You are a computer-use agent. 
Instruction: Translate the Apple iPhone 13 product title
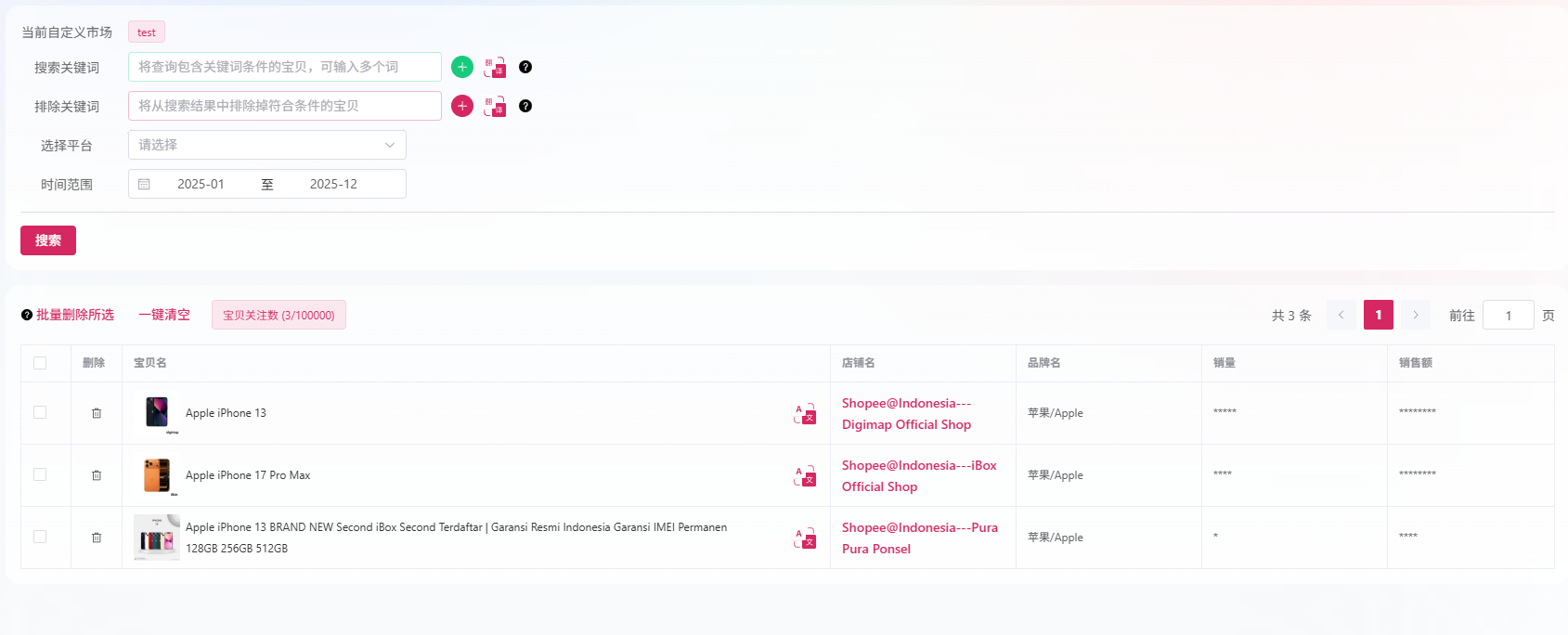coord(805,414)
